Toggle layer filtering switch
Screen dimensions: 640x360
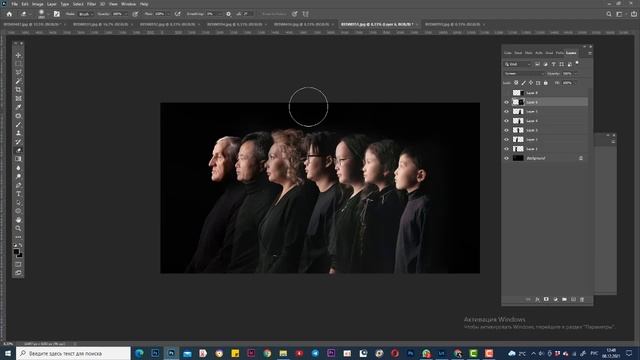tap(577, 63)
